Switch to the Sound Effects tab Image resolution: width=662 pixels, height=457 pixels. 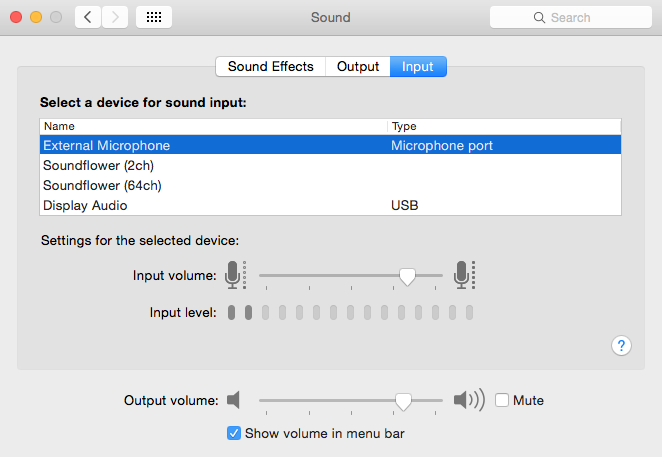click(x=270, y=67)
